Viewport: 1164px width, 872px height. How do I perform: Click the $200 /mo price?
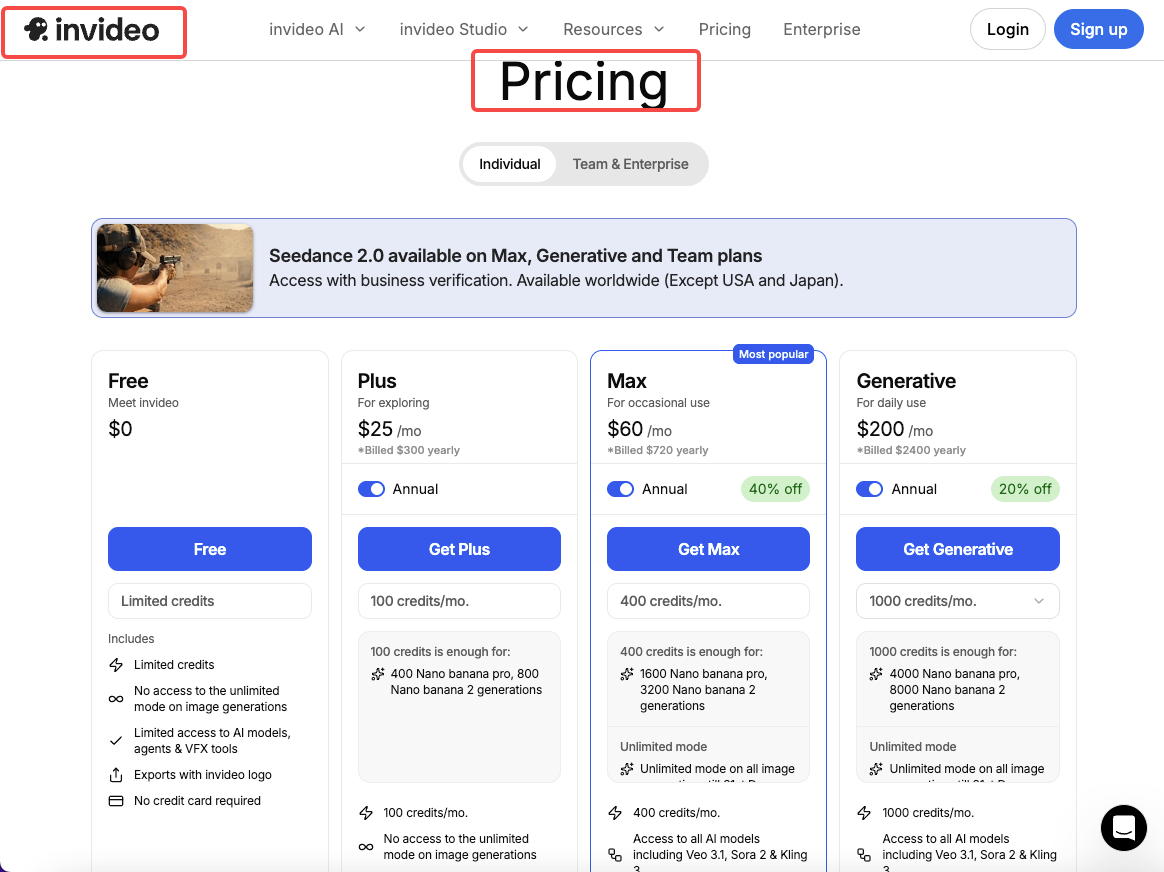(895, 430)
